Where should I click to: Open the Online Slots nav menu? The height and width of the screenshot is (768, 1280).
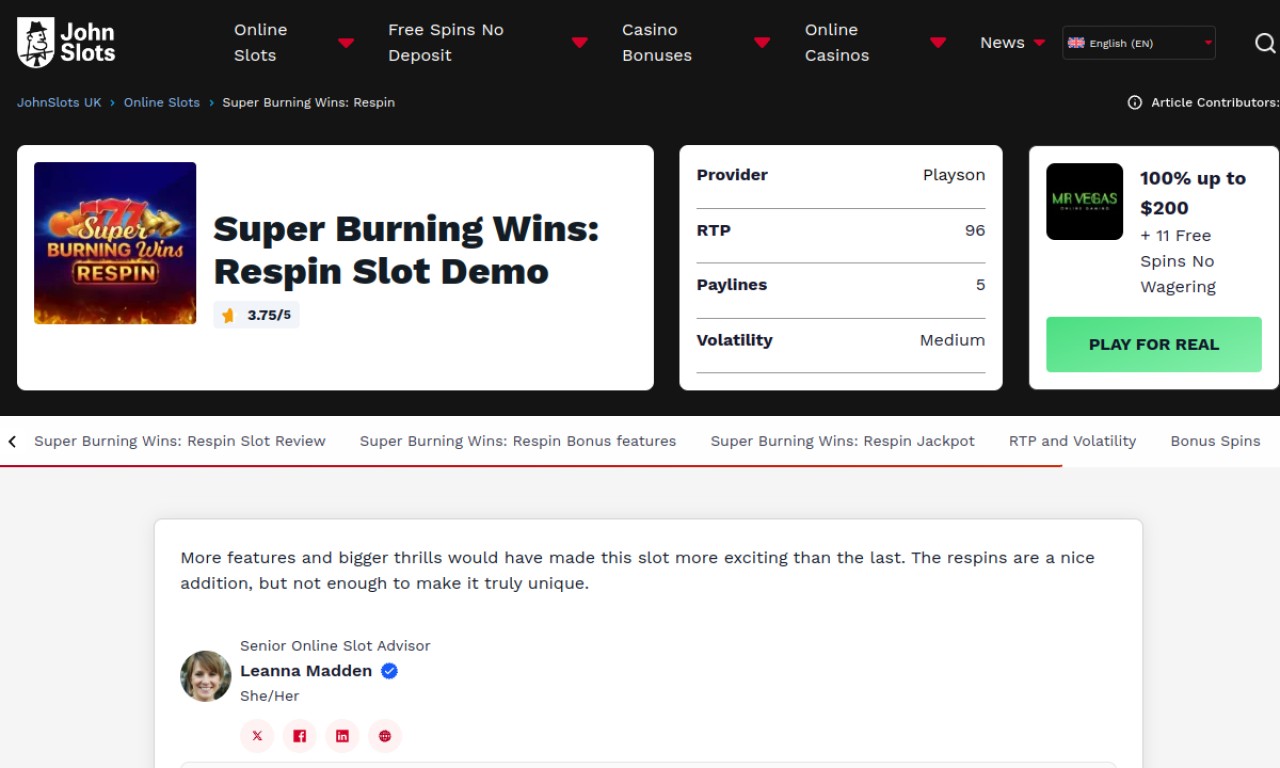(261, 43)
